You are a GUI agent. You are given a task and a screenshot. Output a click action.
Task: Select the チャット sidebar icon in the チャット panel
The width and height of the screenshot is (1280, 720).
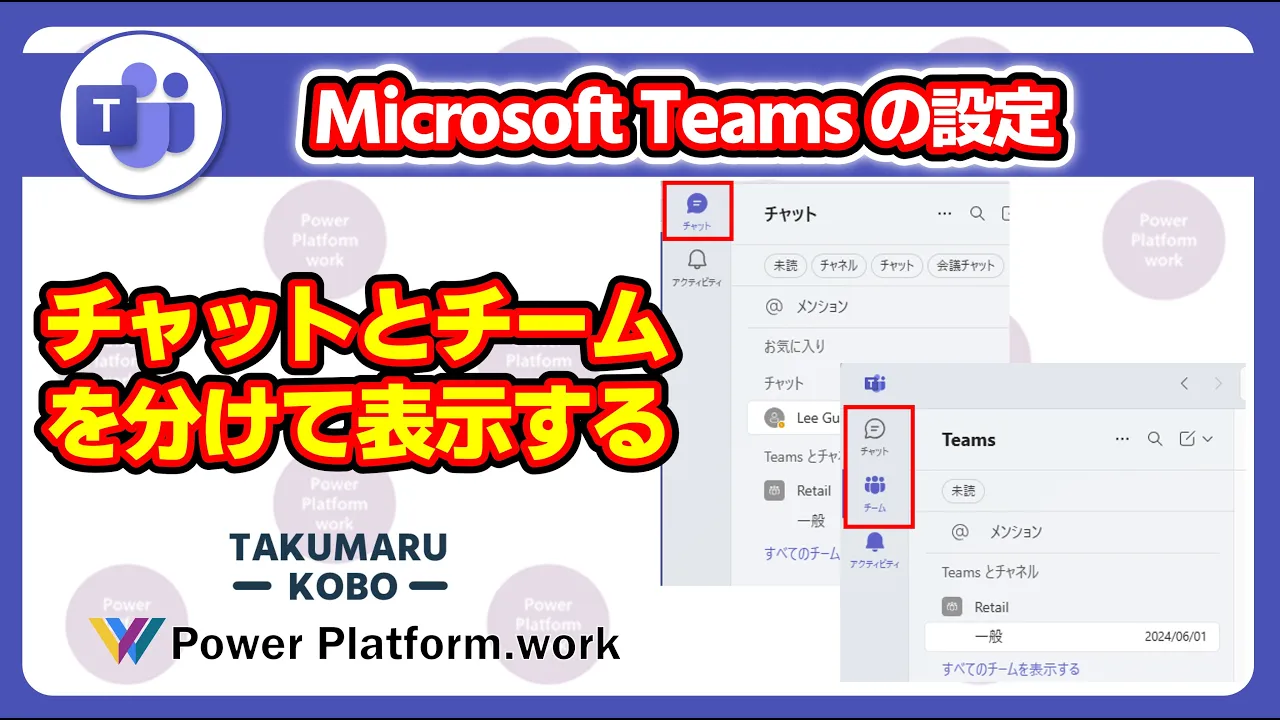(x=697, y=211)
